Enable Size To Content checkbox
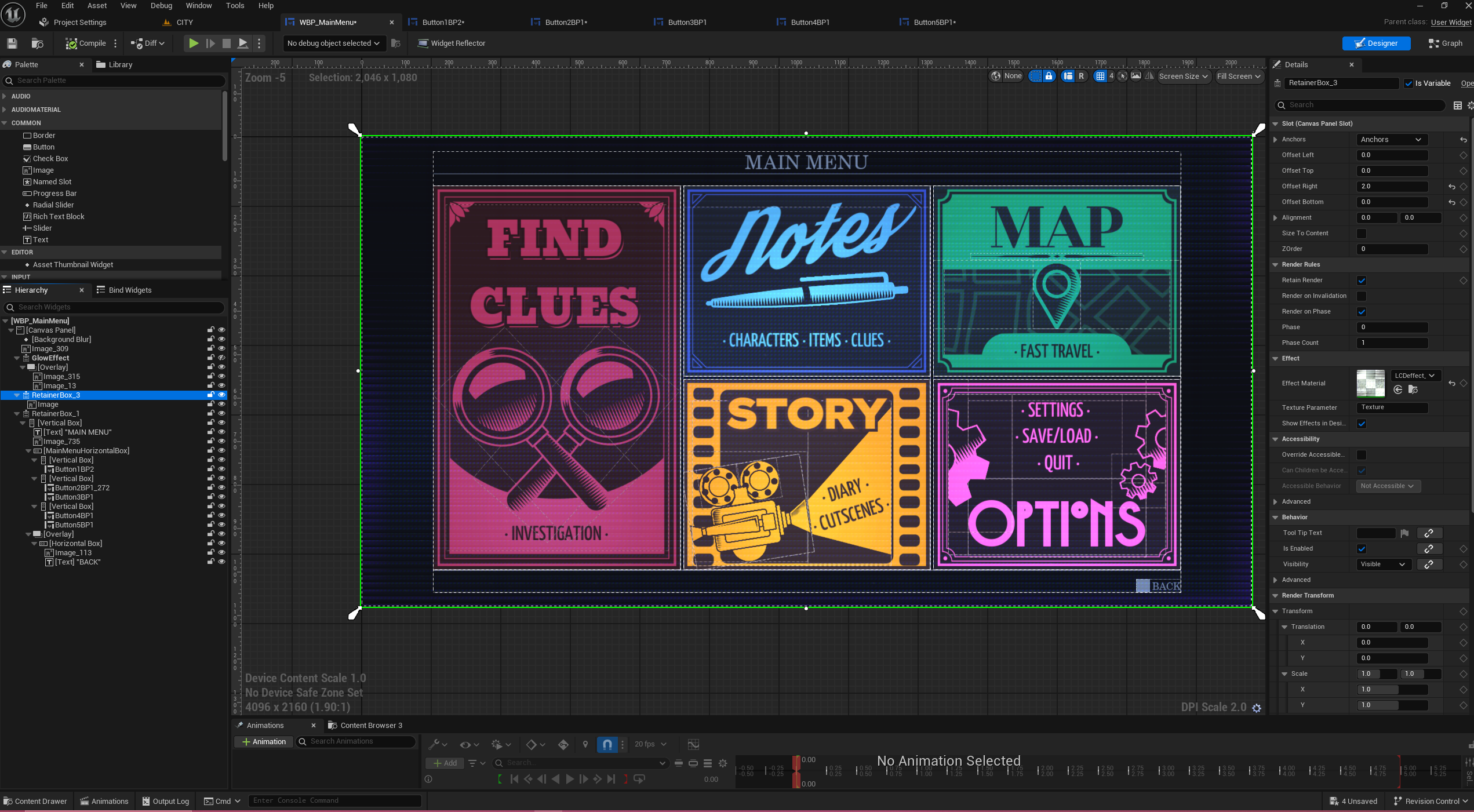The height and width of the screenshot is (812, 1474). 1362,234
